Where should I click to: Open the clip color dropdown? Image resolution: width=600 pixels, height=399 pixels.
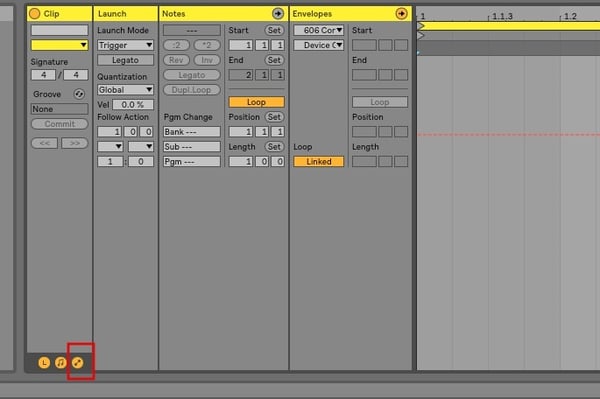click(x=59, y=45)
